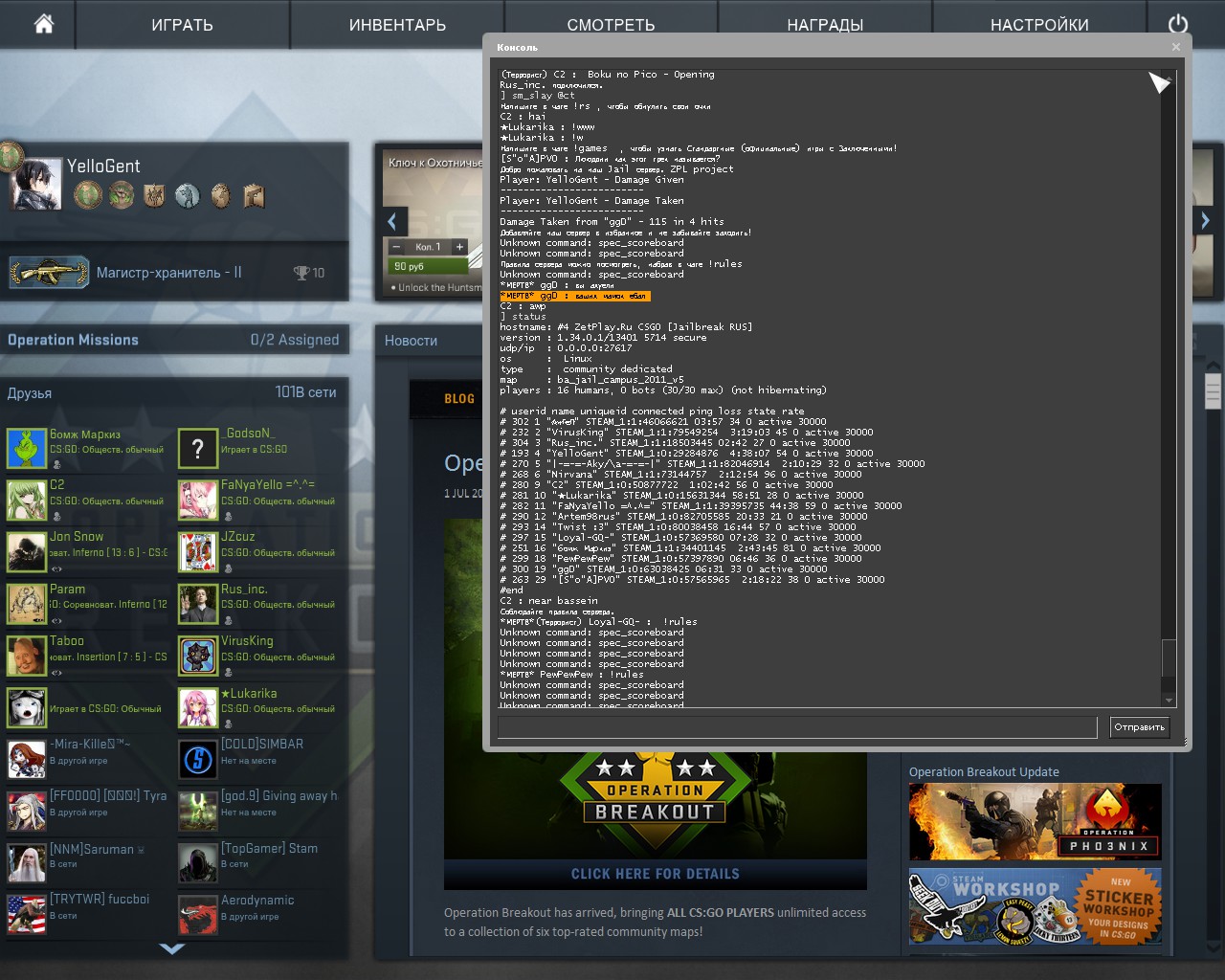The image size is (1225, 980).
Task: Click the 0/2 Assigned missions text
Action: pos(295,340)
